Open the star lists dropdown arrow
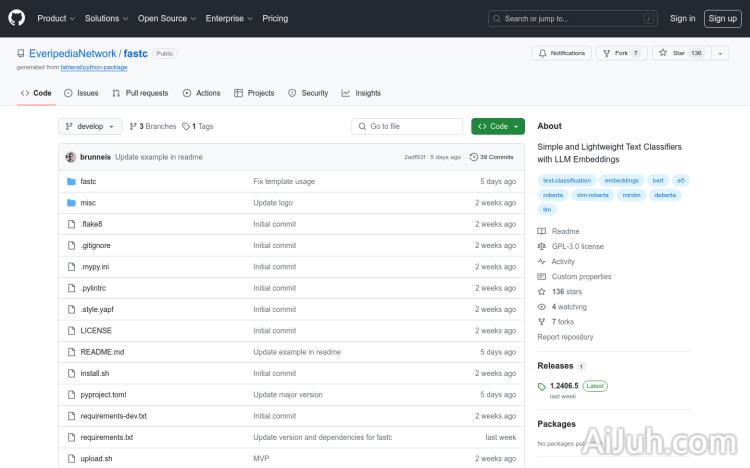 tap(720, 53)
